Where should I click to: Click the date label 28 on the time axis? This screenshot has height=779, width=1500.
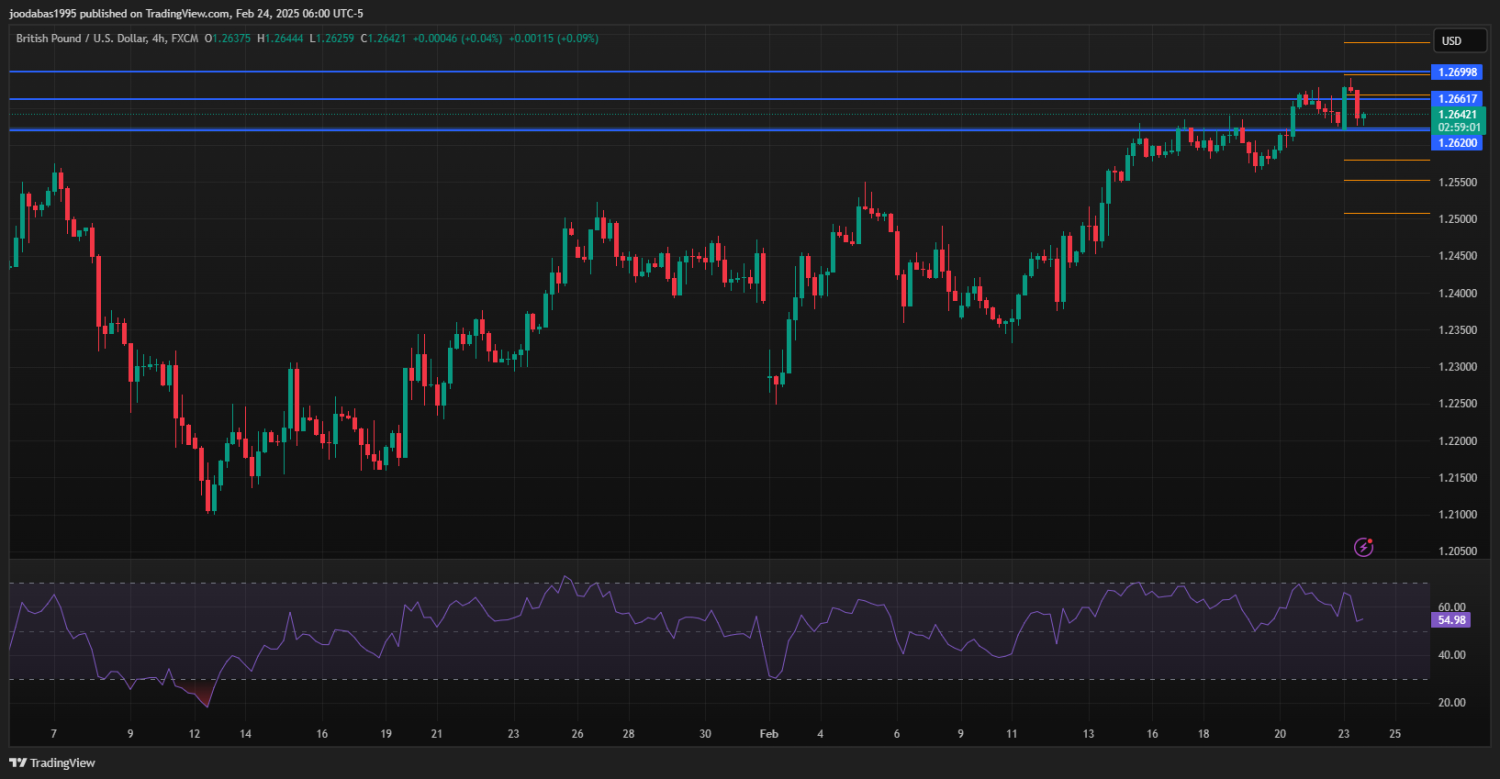[628, 734]
